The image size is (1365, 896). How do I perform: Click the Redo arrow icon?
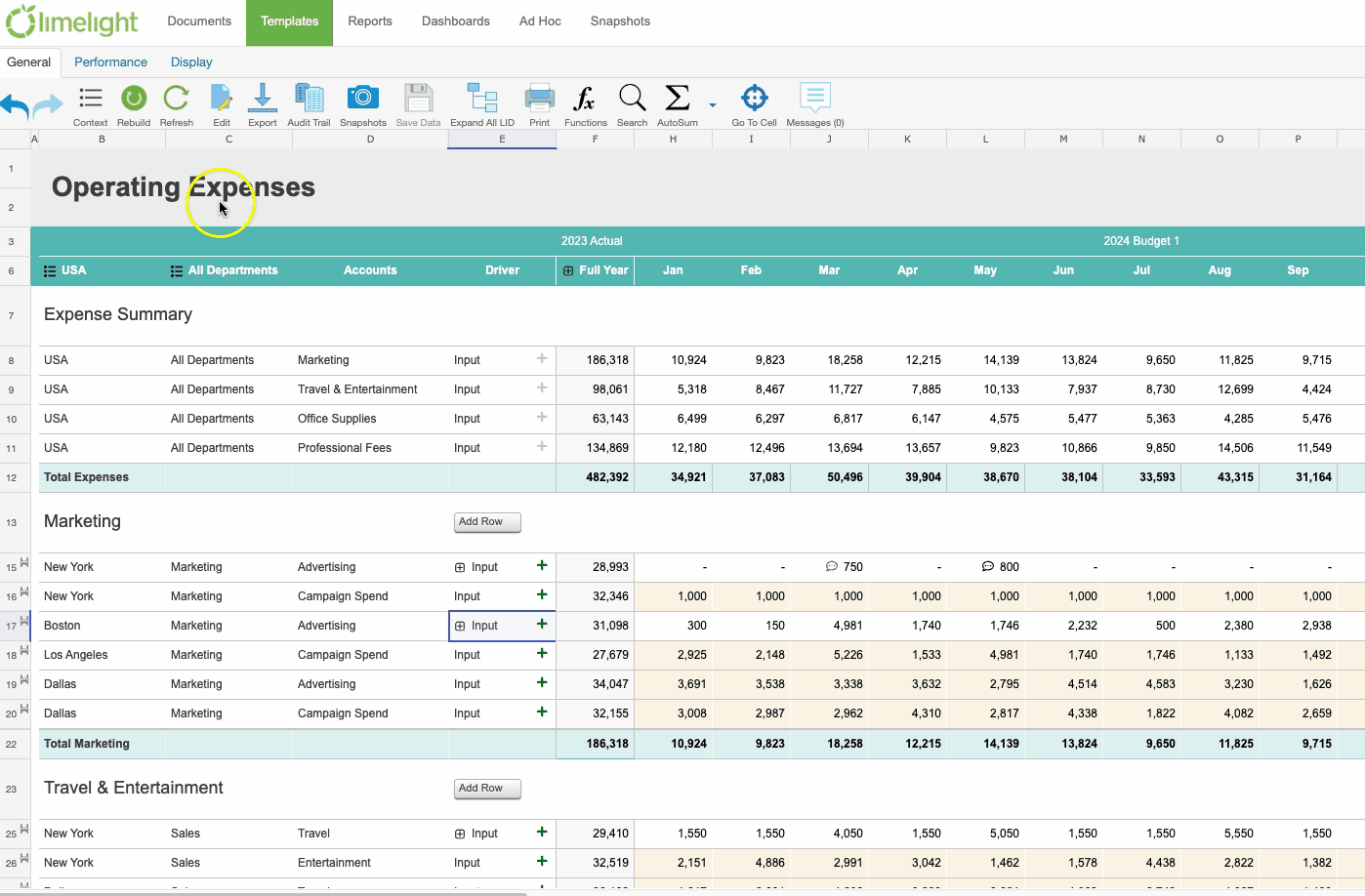[x=48, y=105]
